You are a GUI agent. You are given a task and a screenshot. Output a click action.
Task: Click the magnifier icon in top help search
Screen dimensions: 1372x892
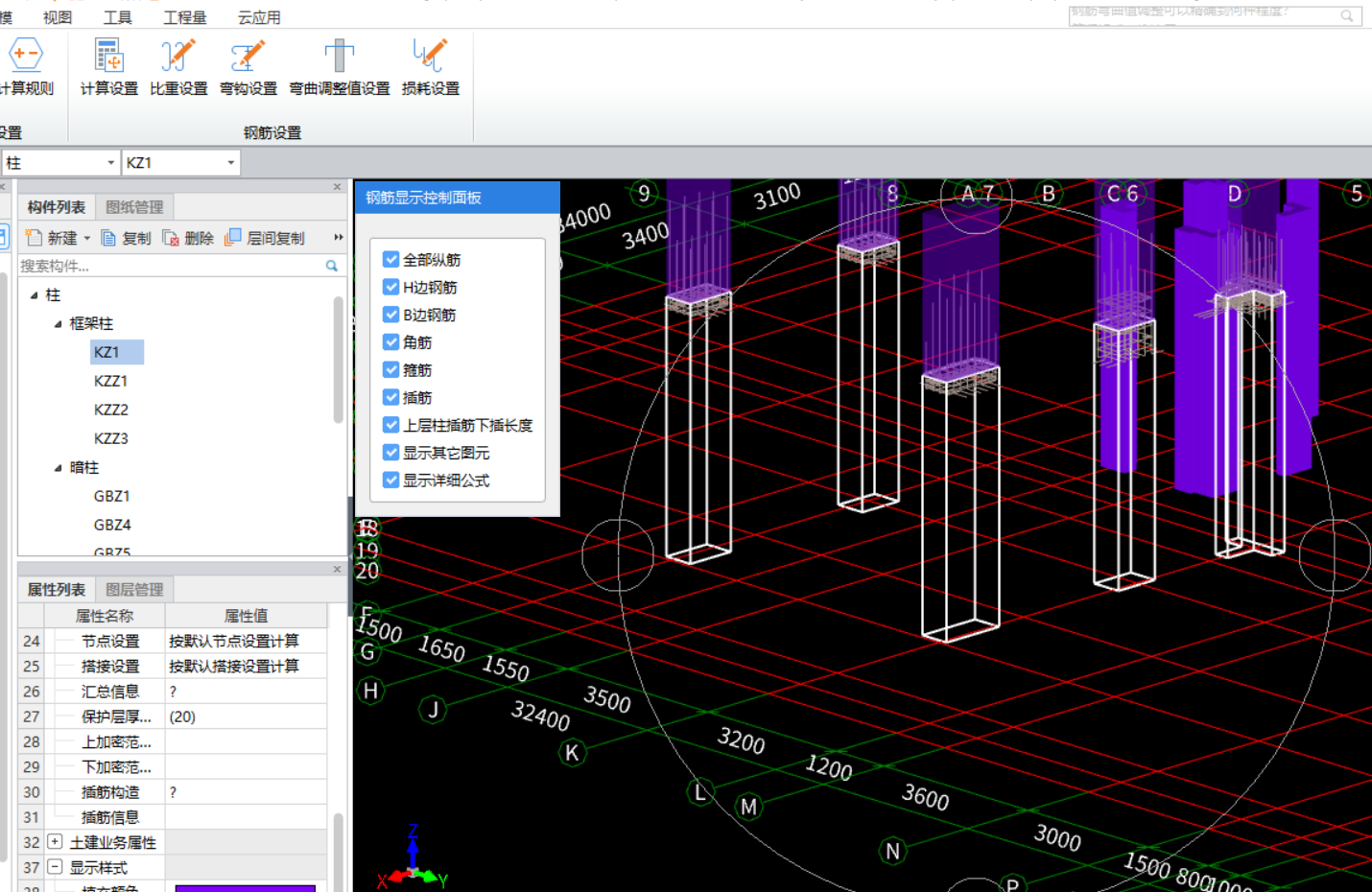click(x=1347, y=15)
